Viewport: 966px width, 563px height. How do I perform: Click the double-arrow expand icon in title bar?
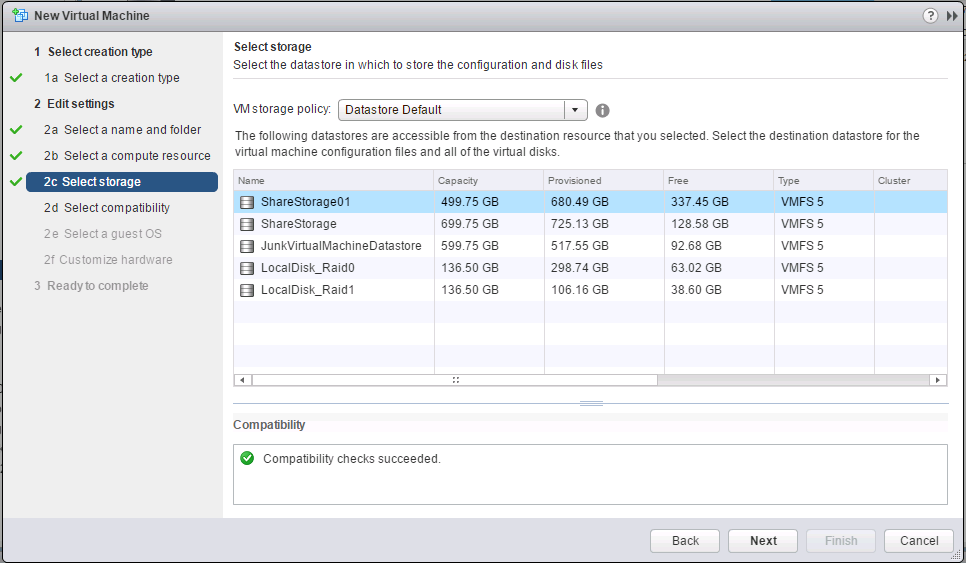[x=952, y=16]
